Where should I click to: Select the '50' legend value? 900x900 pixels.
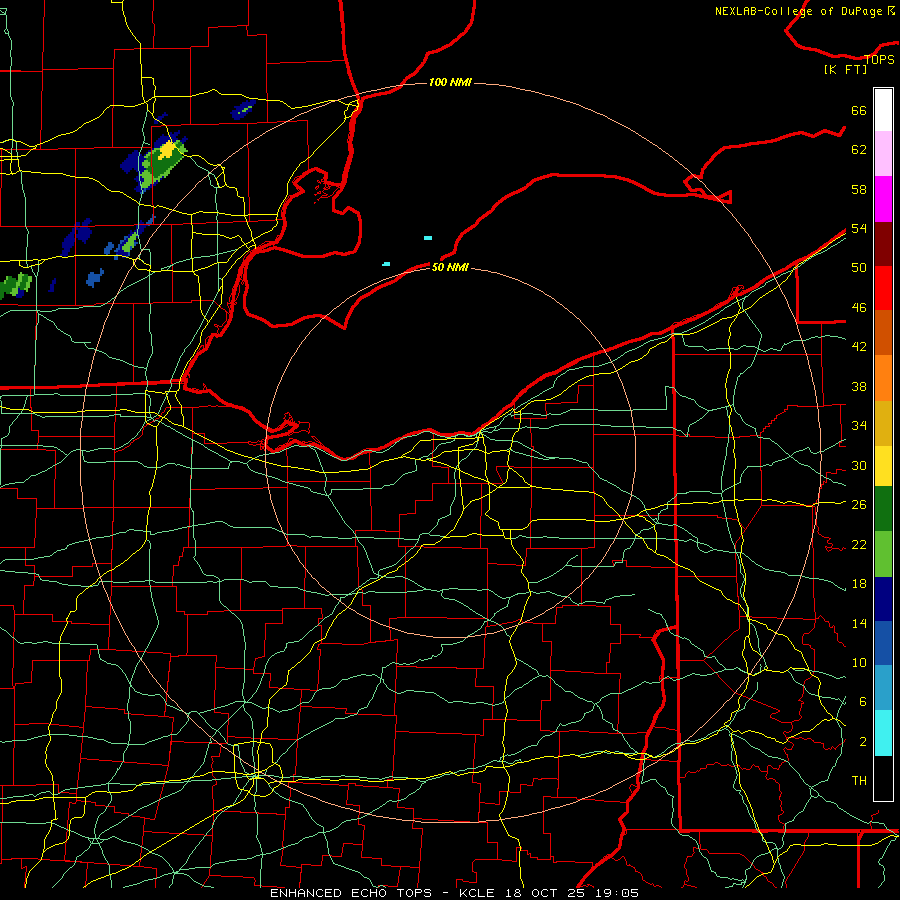[x=859, y=267]
